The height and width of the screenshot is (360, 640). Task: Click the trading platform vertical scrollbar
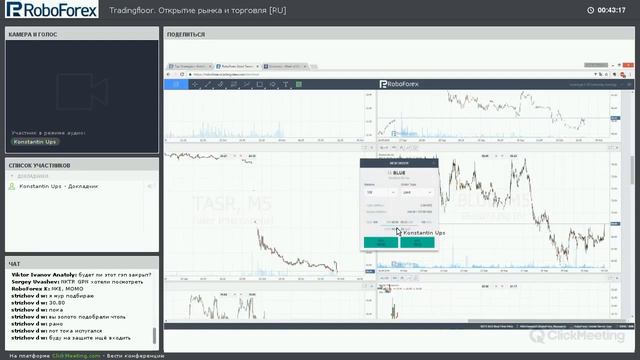click(x=632, y=171)
